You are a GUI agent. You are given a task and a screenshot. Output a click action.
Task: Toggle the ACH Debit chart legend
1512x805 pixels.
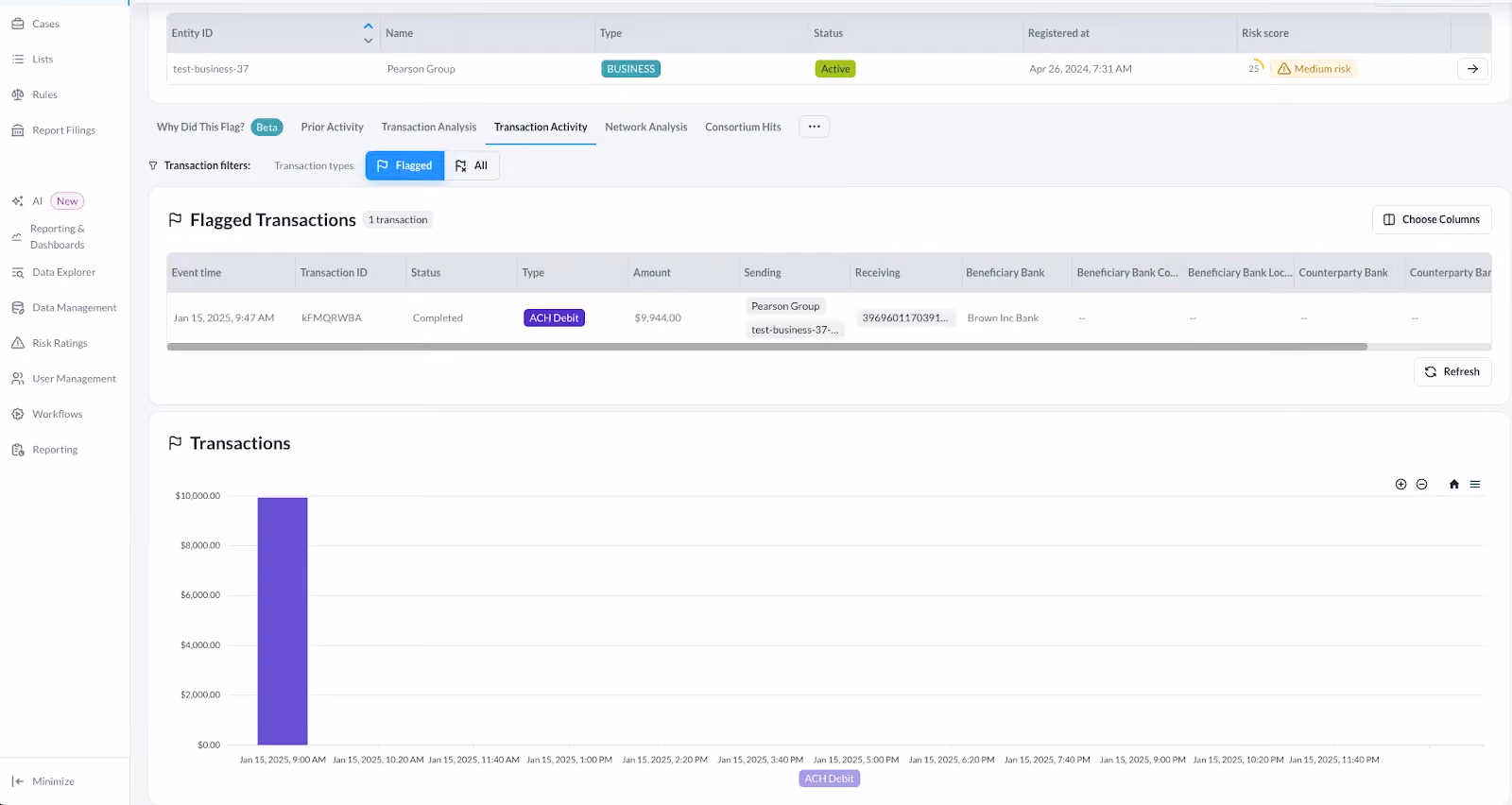[x=829, y=779]
